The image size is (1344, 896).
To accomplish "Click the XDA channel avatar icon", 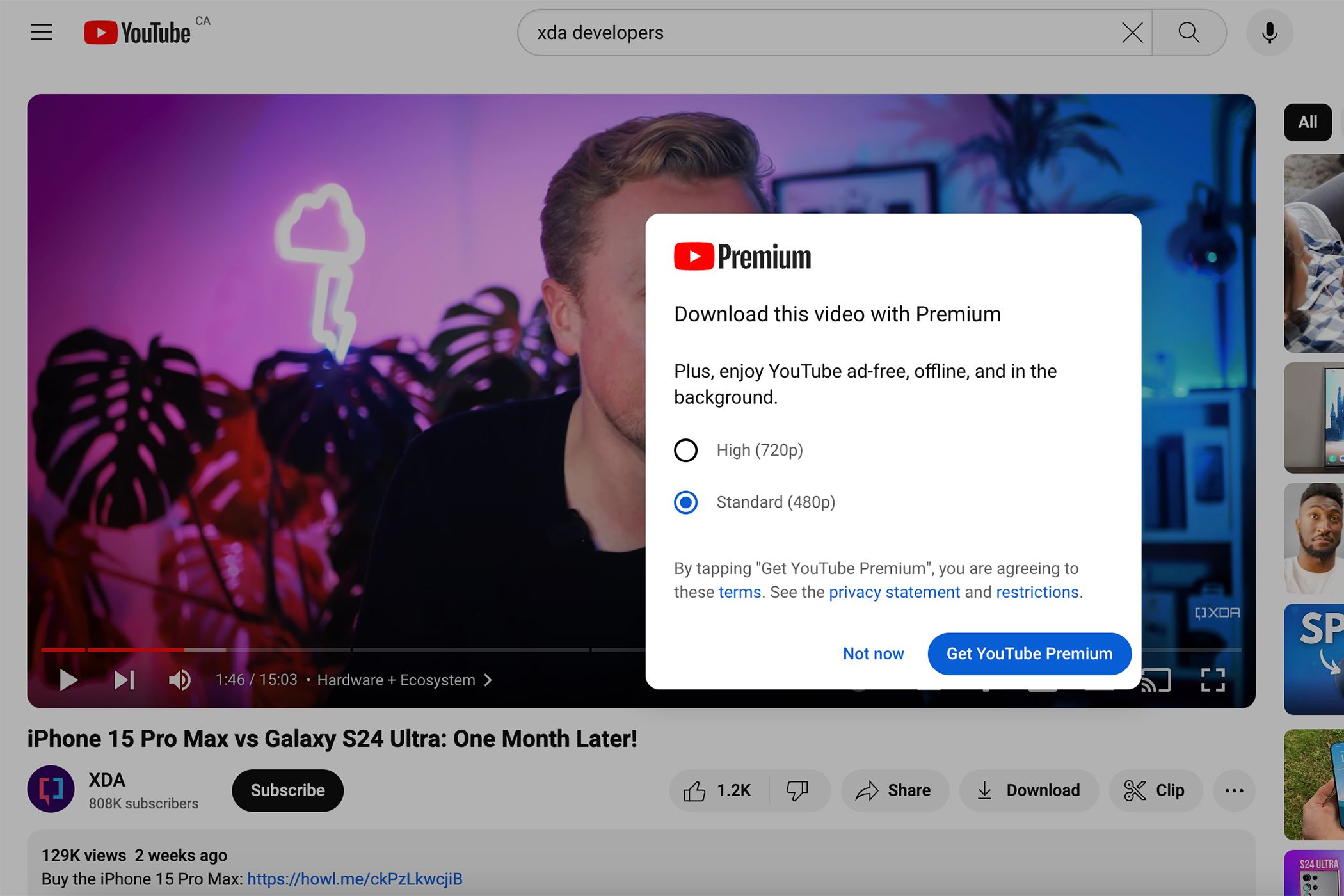I will [x=51, y=789].
